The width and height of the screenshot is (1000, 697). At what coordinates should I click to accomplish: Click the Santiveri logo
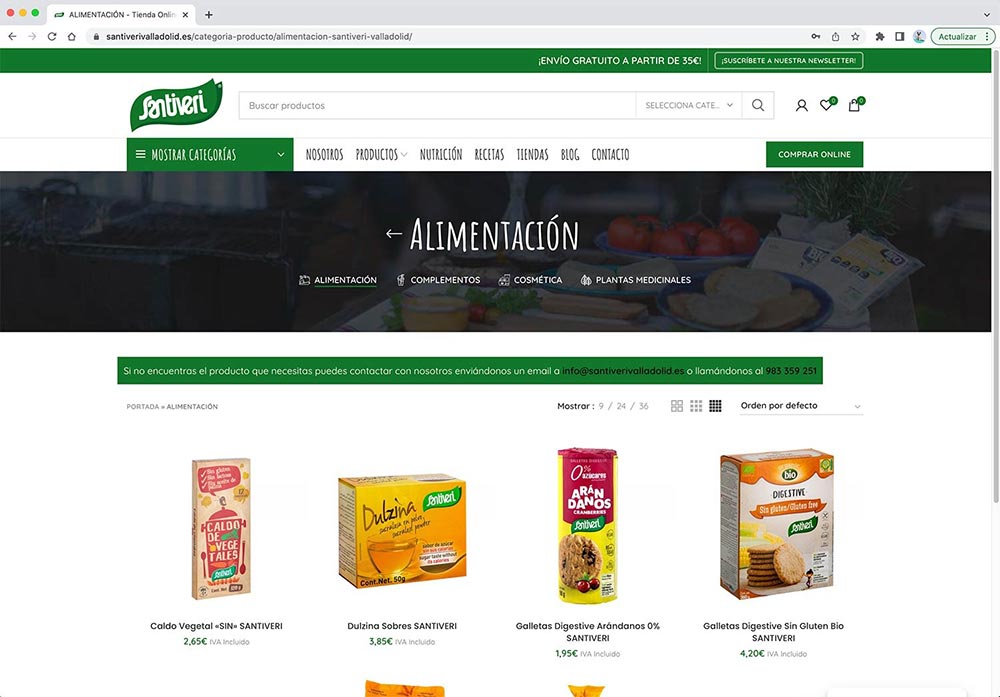pos(176,105)
